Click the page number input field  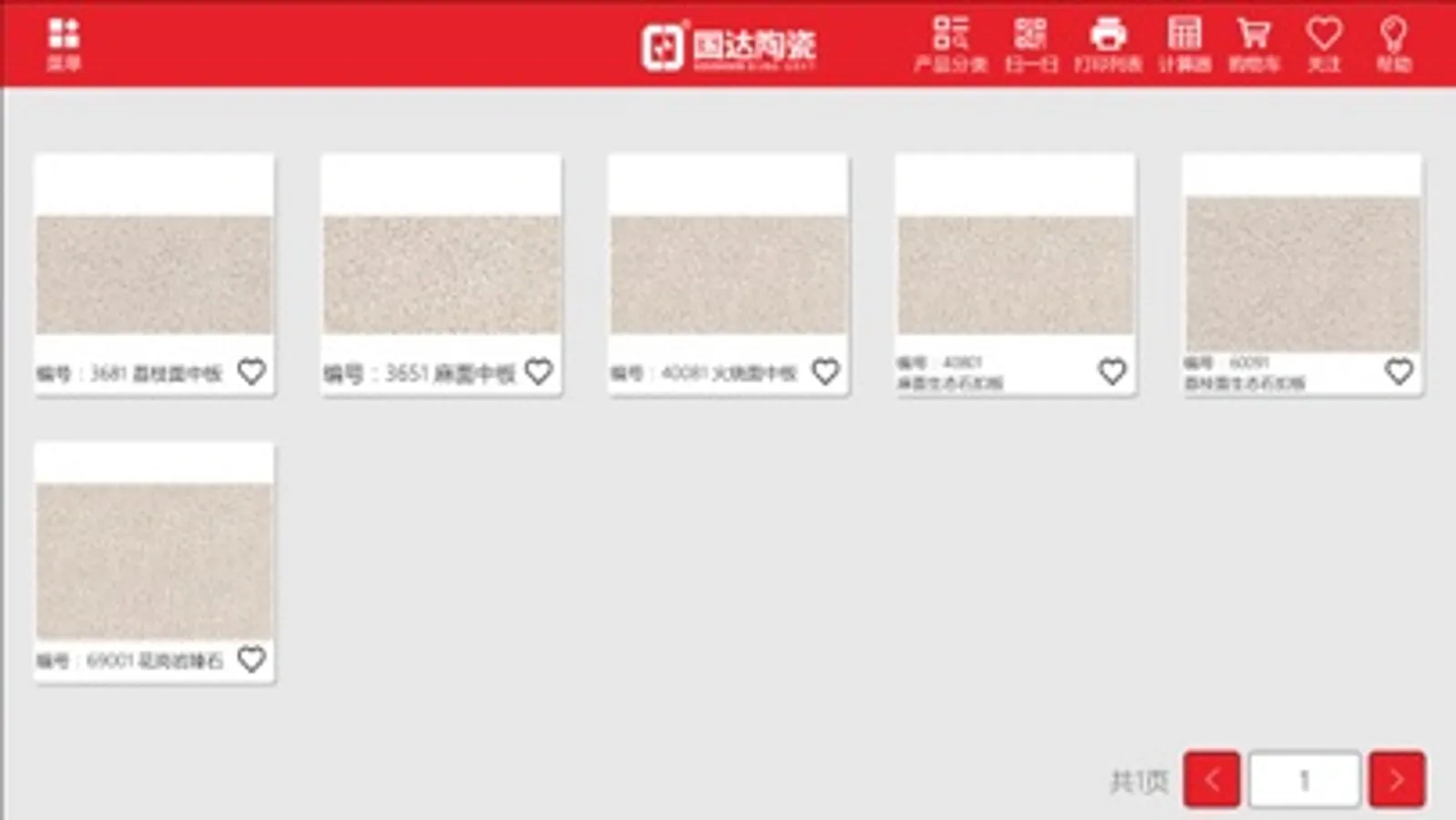click(x=1304, y=780)
